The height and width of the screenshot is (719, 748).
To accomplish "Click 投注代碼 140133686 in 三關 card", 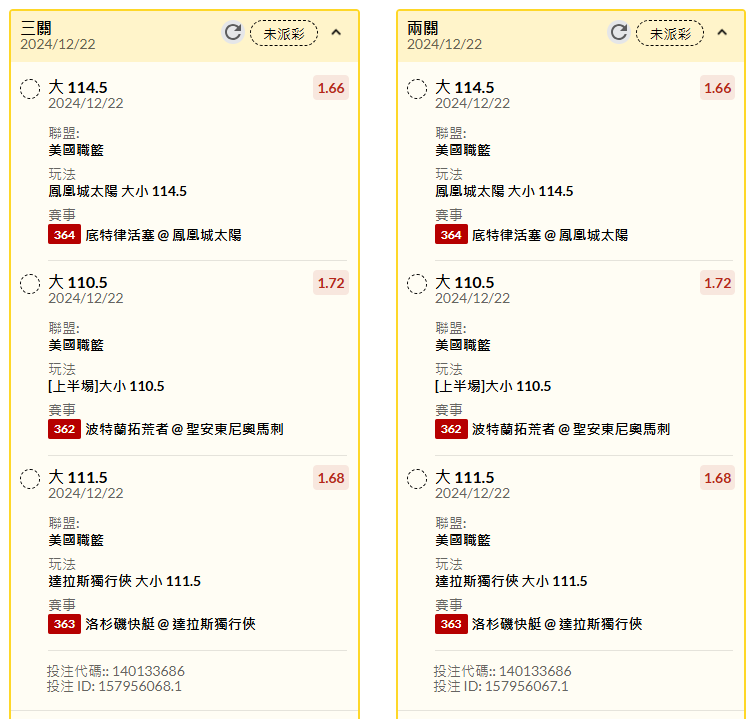I will [115, 671].
